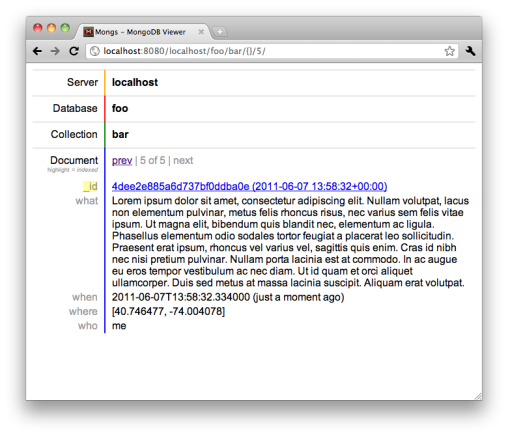508x436 pixels.
Task: Click the yellow minimize window button
Action: click(x=51, y=28)
